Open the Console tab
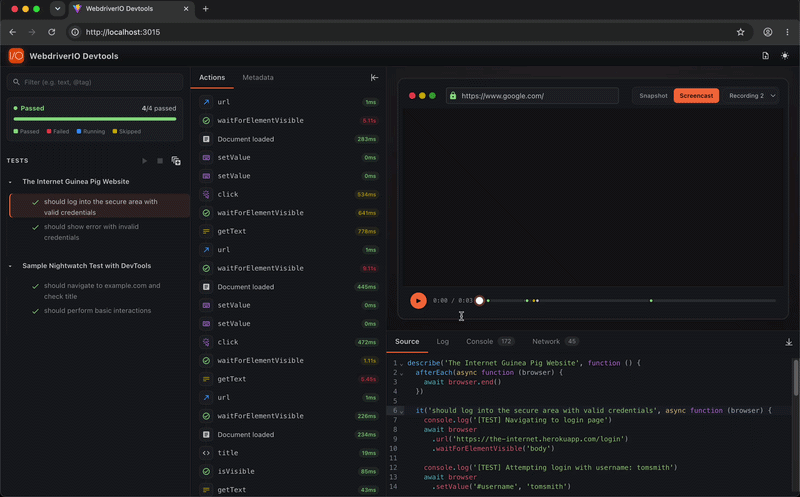Viewport: 800px width, 497px height. click(489, 341)
